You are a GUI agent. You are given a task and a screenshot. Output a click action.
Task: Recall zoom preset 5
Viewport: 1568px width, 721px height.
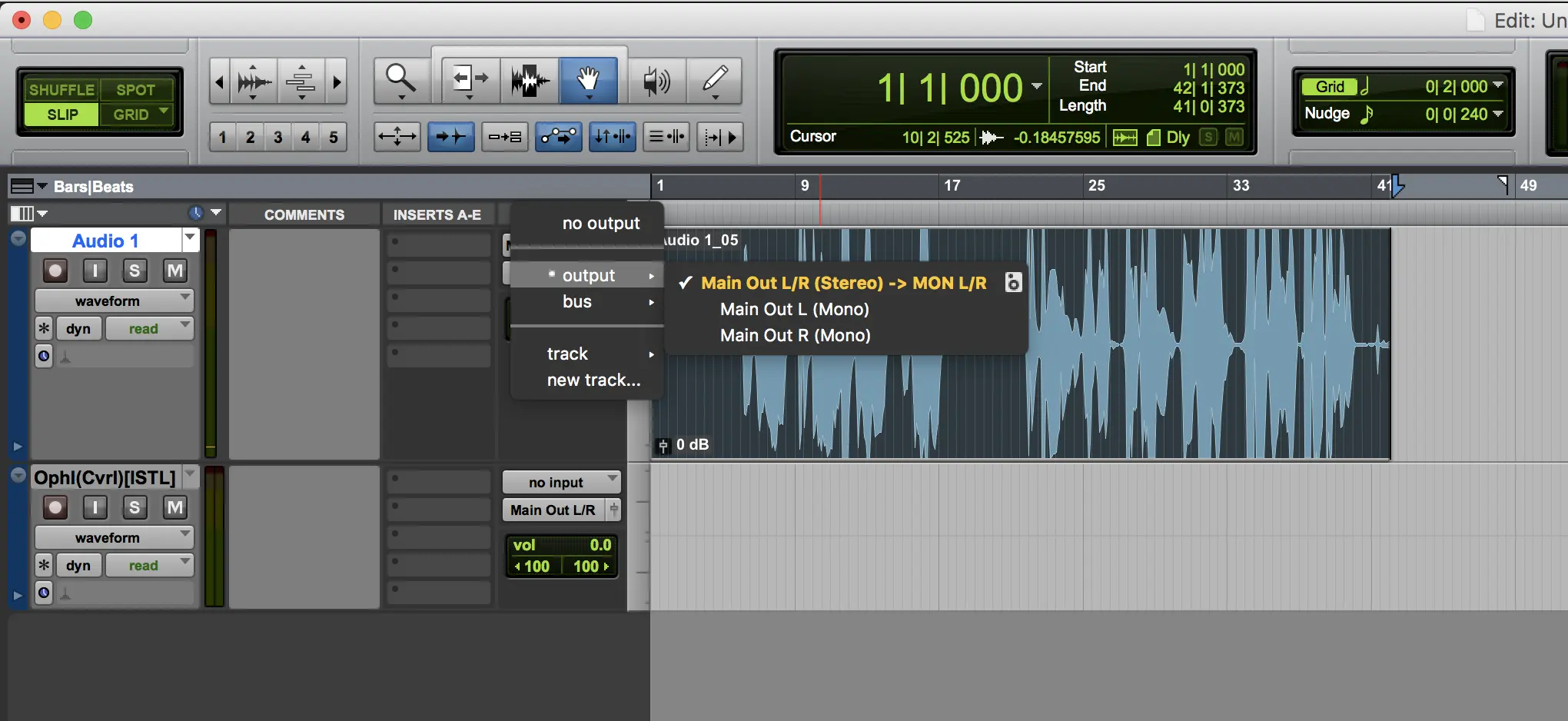pos(334,137)
